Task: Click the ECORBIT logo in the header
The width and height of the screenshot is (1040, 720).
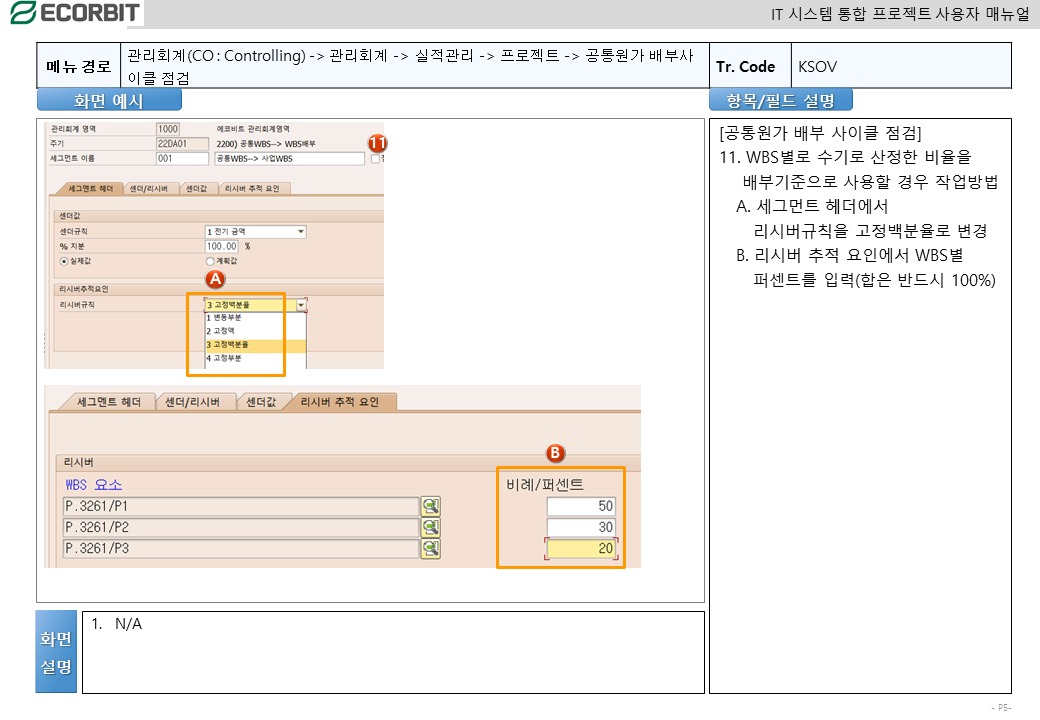Action: click(x=74, y=12)
